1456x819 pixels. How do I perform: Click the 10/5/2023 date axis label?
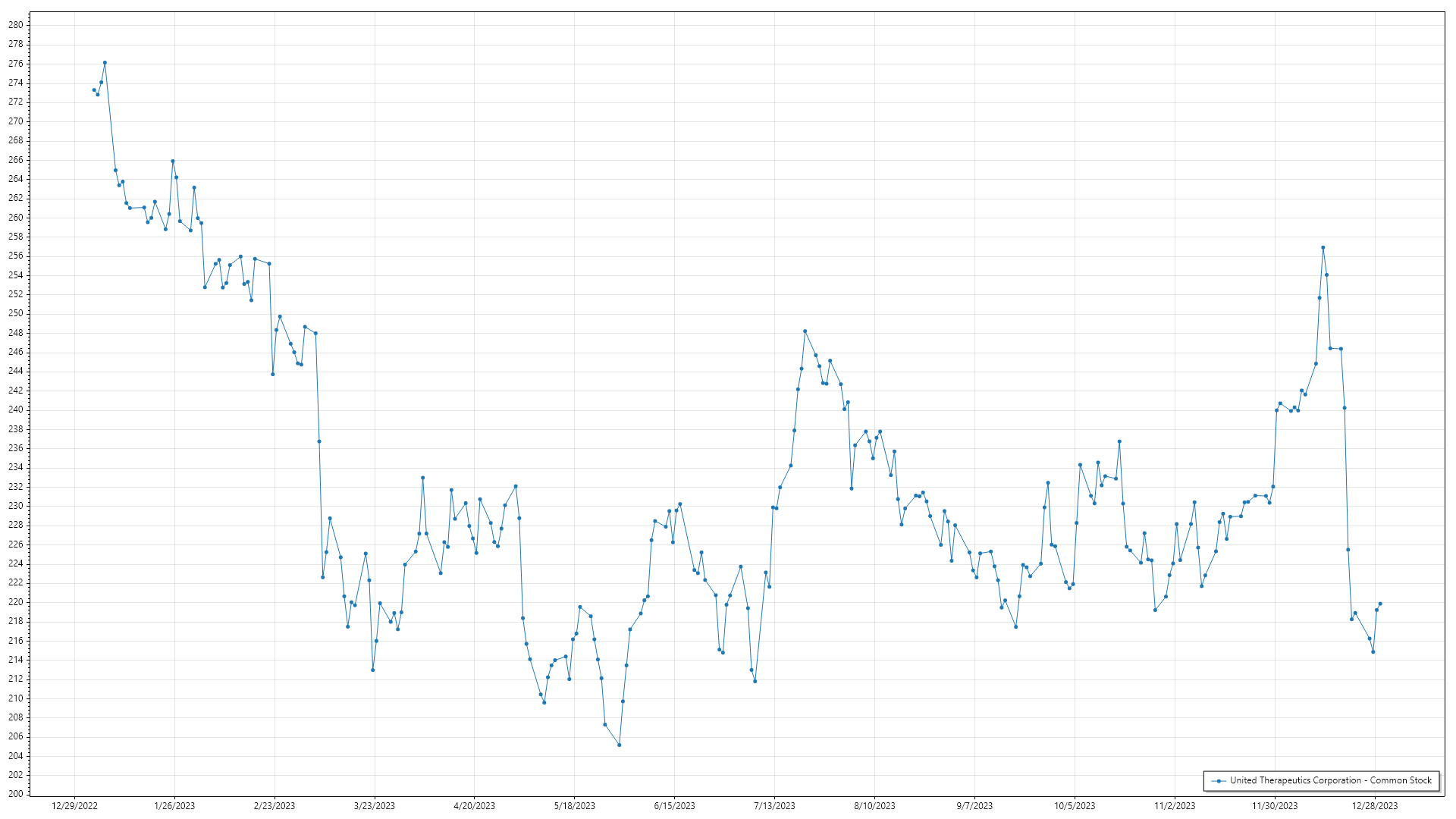pos(1075,806)
